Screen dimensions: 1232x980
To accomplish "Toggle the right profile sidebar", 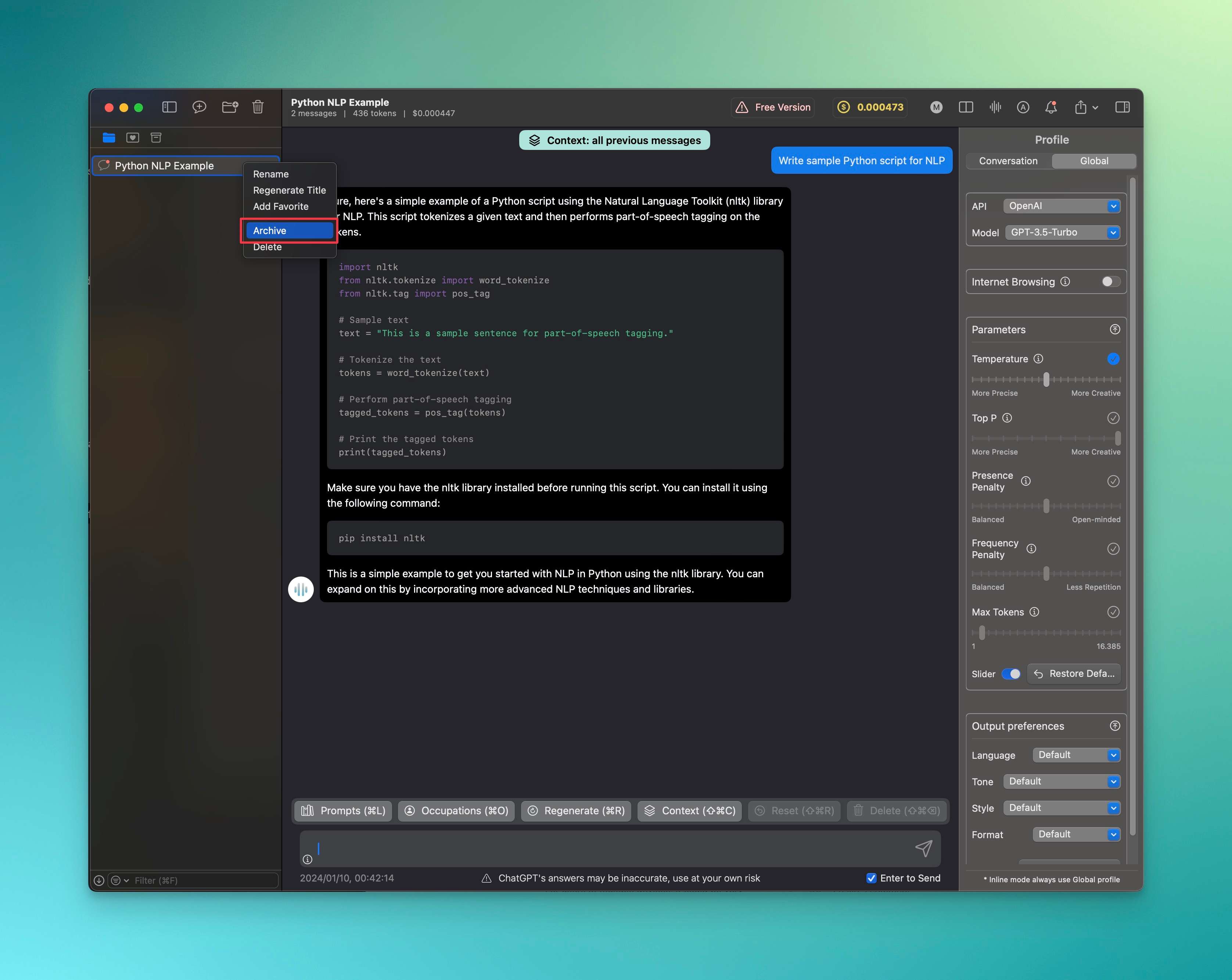I will tap(1122, 107).
